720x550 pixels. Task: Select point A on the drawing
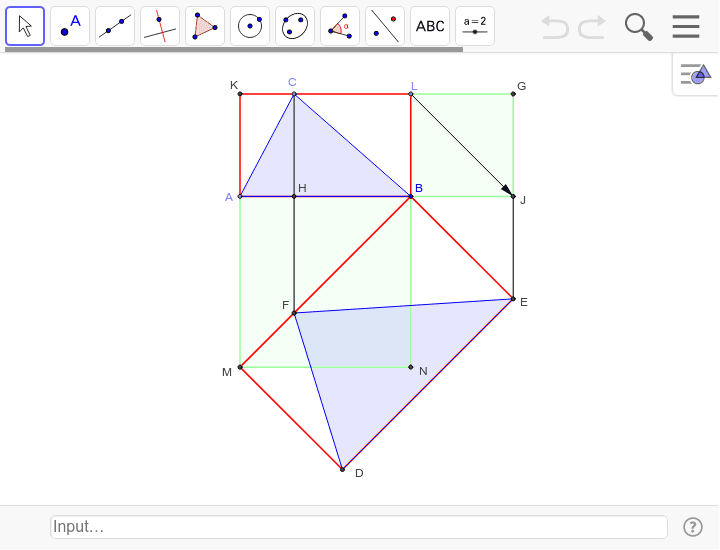240,196
